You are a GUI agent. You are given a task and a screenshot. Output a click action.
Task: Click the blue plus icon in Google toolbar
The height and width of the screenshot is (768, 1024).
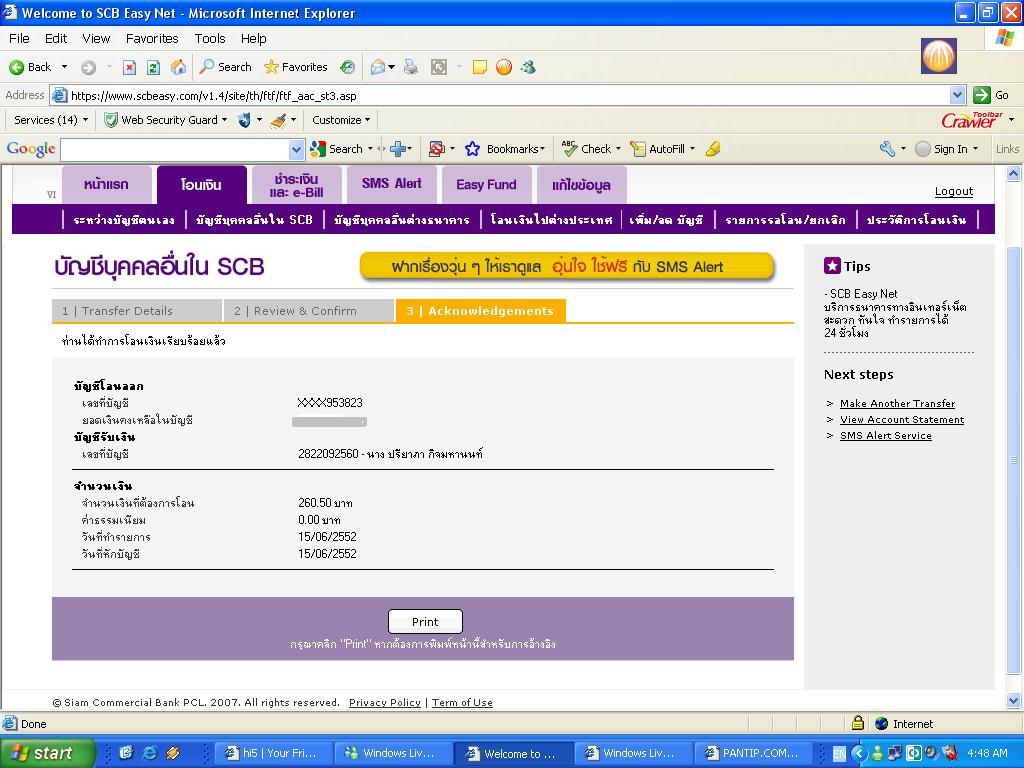398,149
